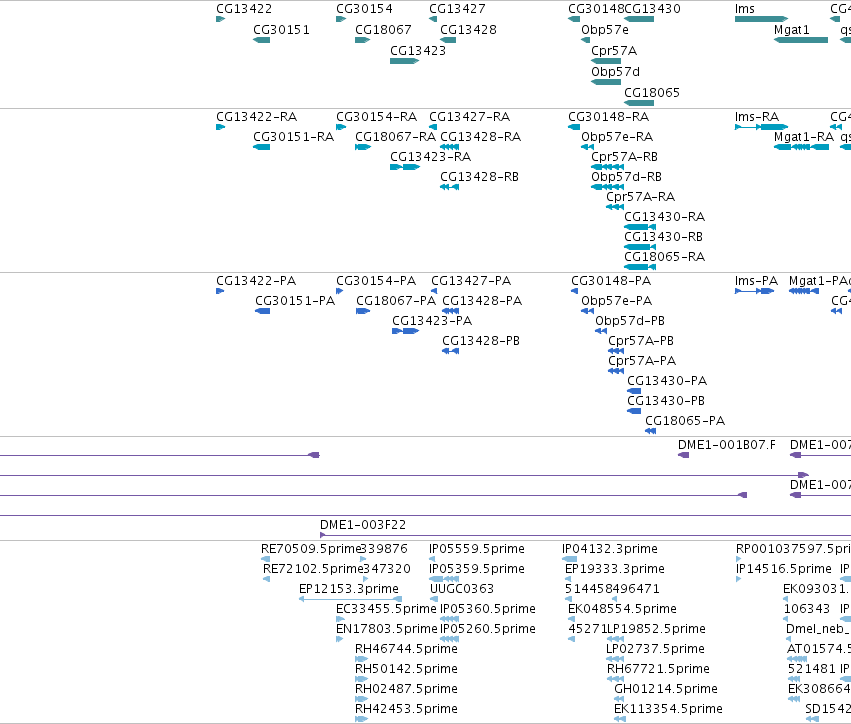The height and width of the screenshot is (724, 851).
Task: Select the CG13427 gene label
Action: (457, 9)
